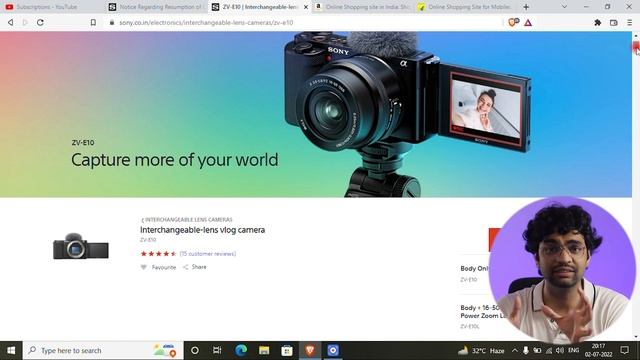The height and width of the screenshot is (360, 640).
Task: Bookmark this page icon
Action: (93, 22)
